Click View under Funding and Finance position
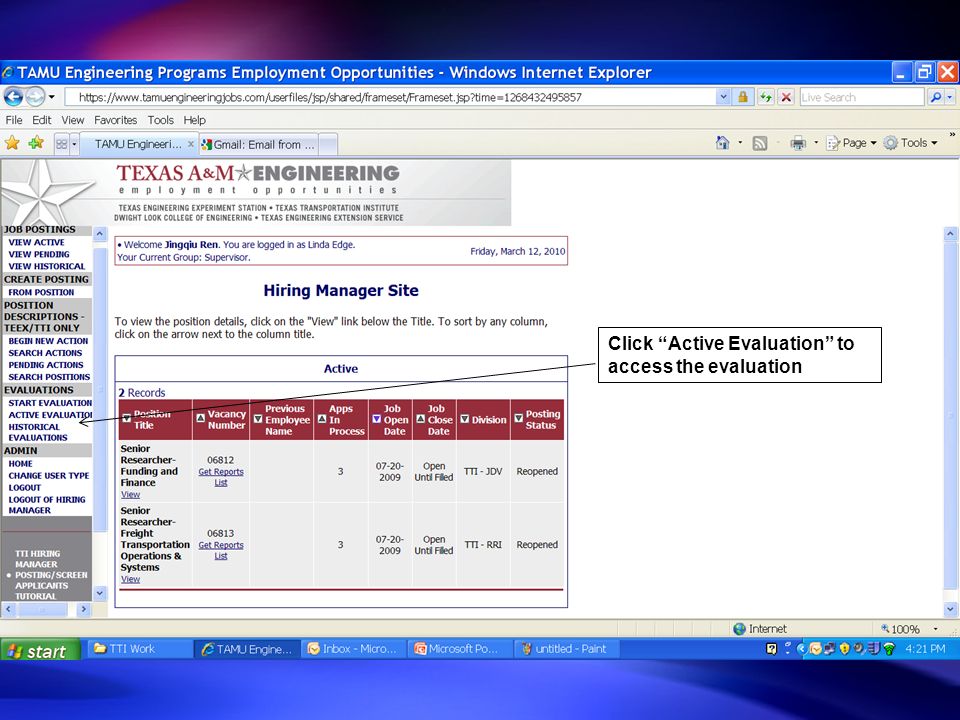 [x=130, y=495]
